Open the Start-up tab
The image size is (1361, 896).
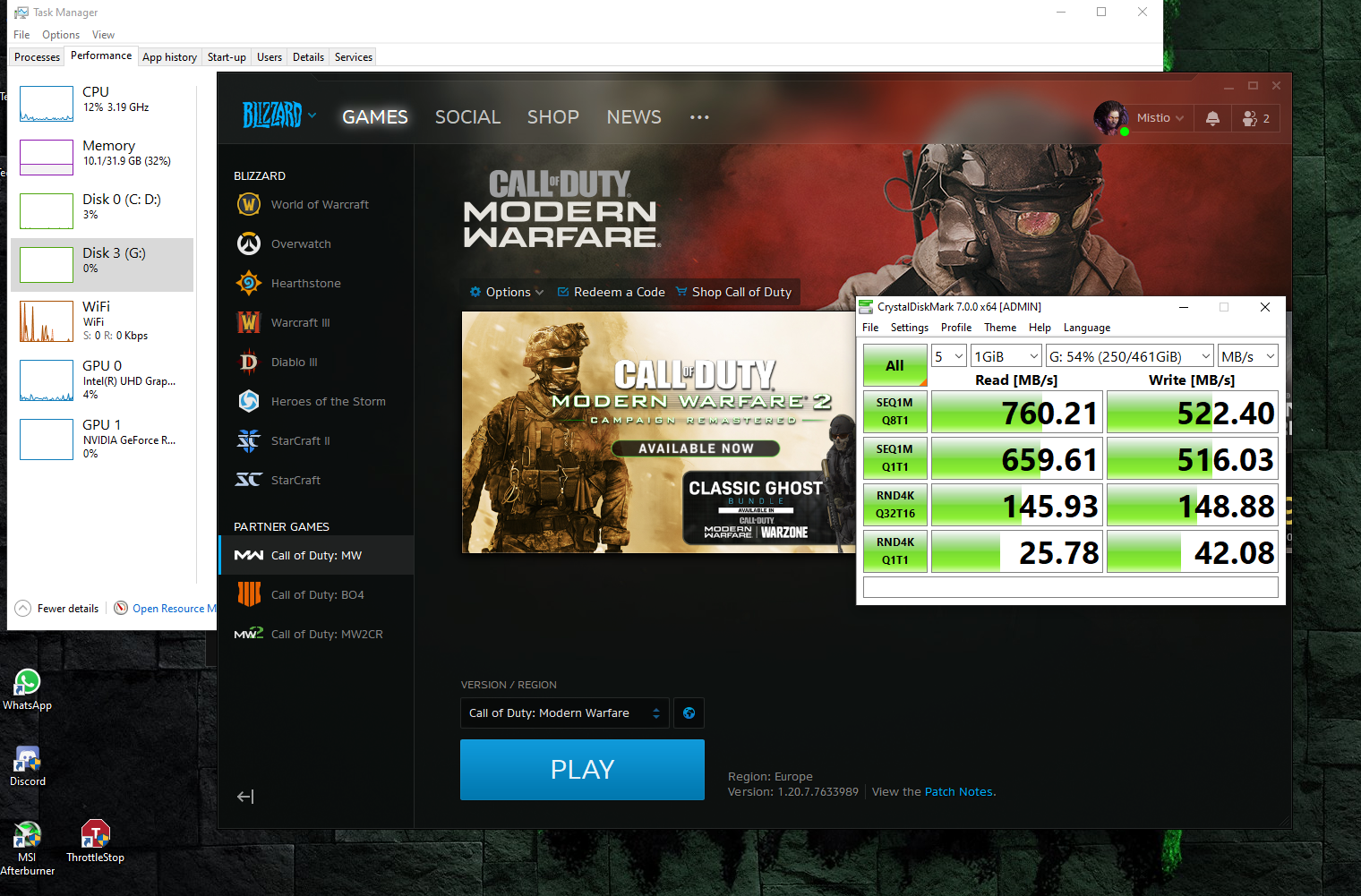click(227, 56)
